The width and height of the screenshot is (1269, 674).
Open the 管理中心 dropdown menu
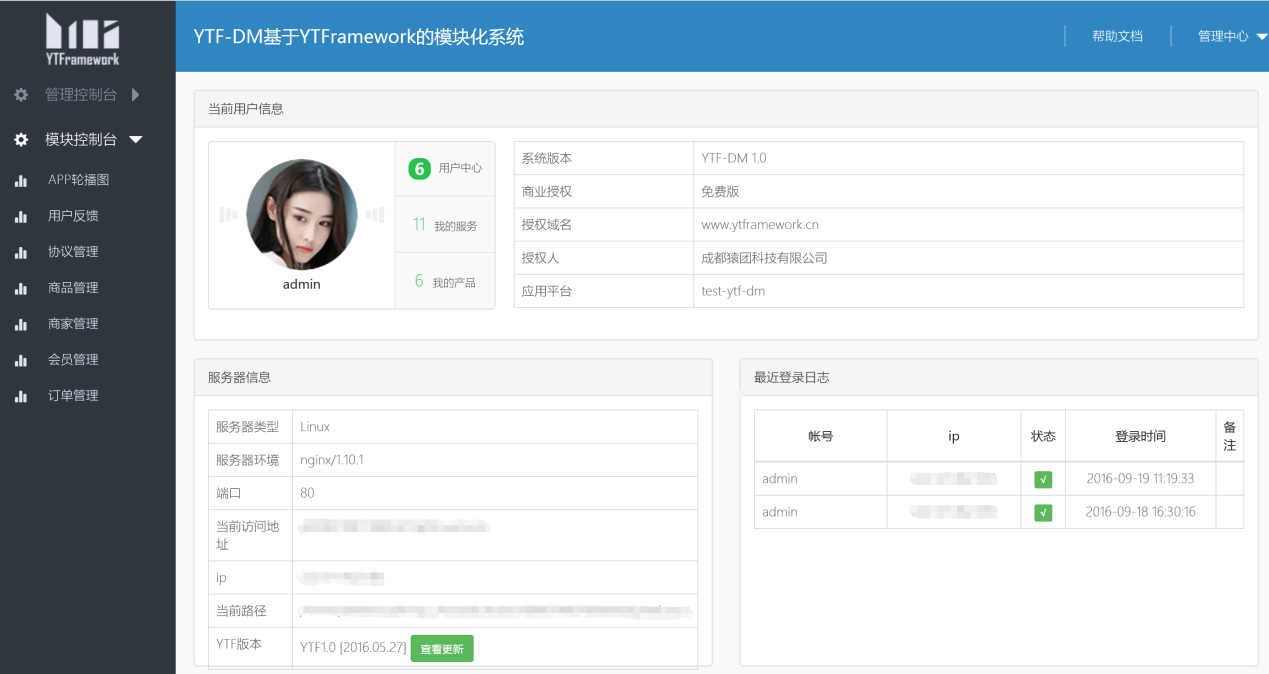(1231, 36)
